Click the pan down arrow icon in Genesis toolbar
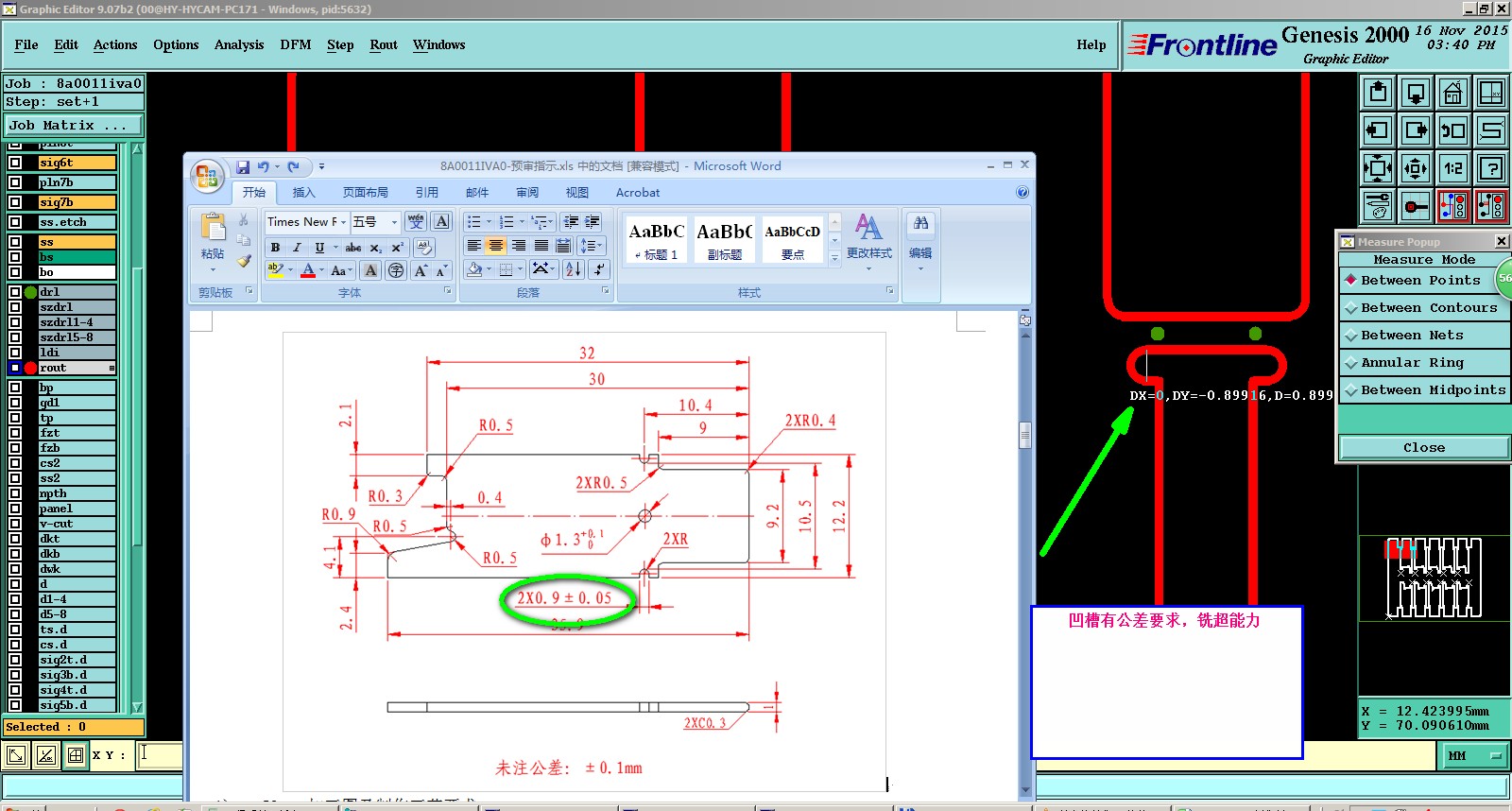The width and height of the screenshot is (1512, 811). [x=1416, y=93]
